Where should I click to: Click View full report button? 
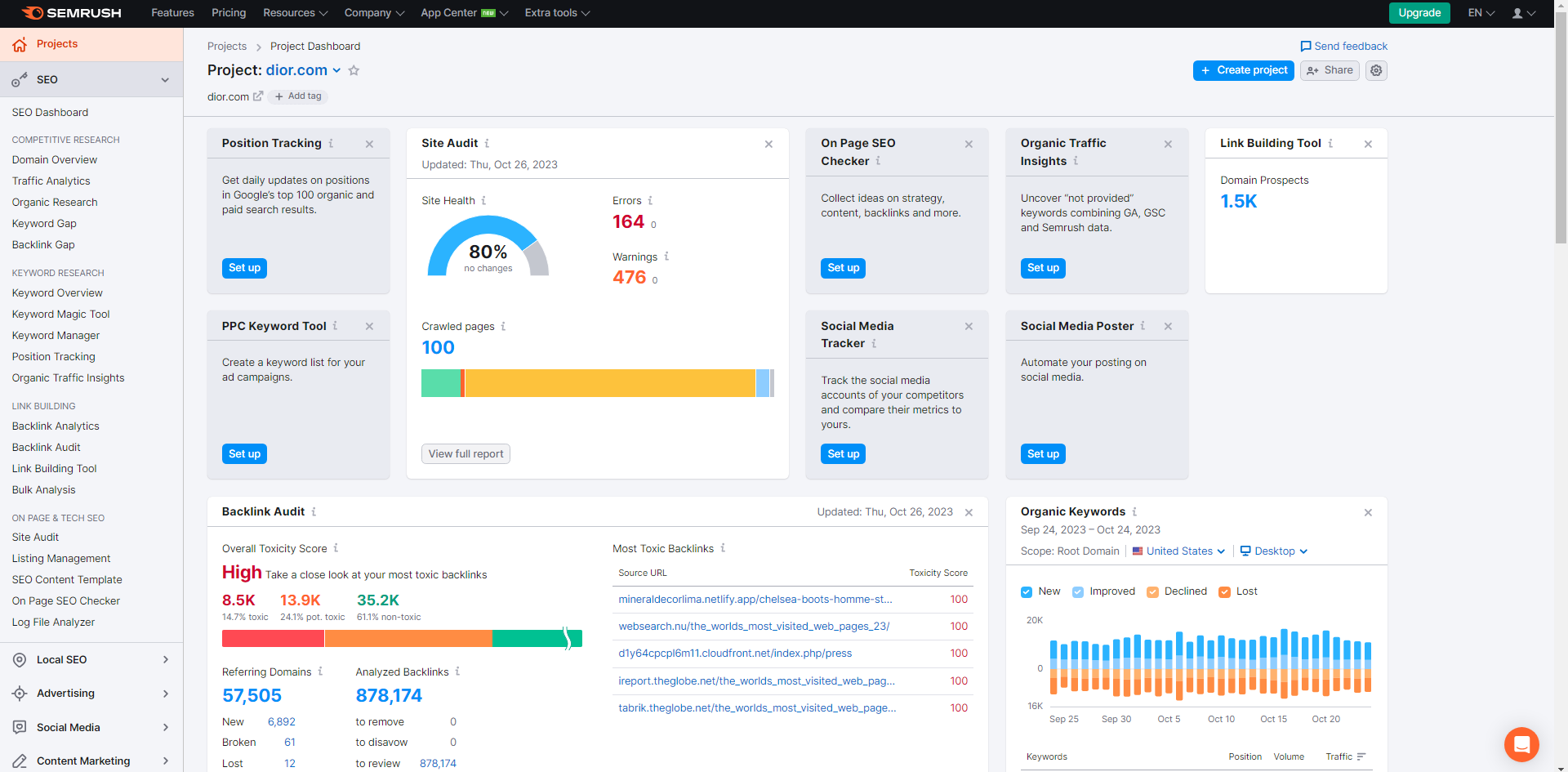point(465,454)
